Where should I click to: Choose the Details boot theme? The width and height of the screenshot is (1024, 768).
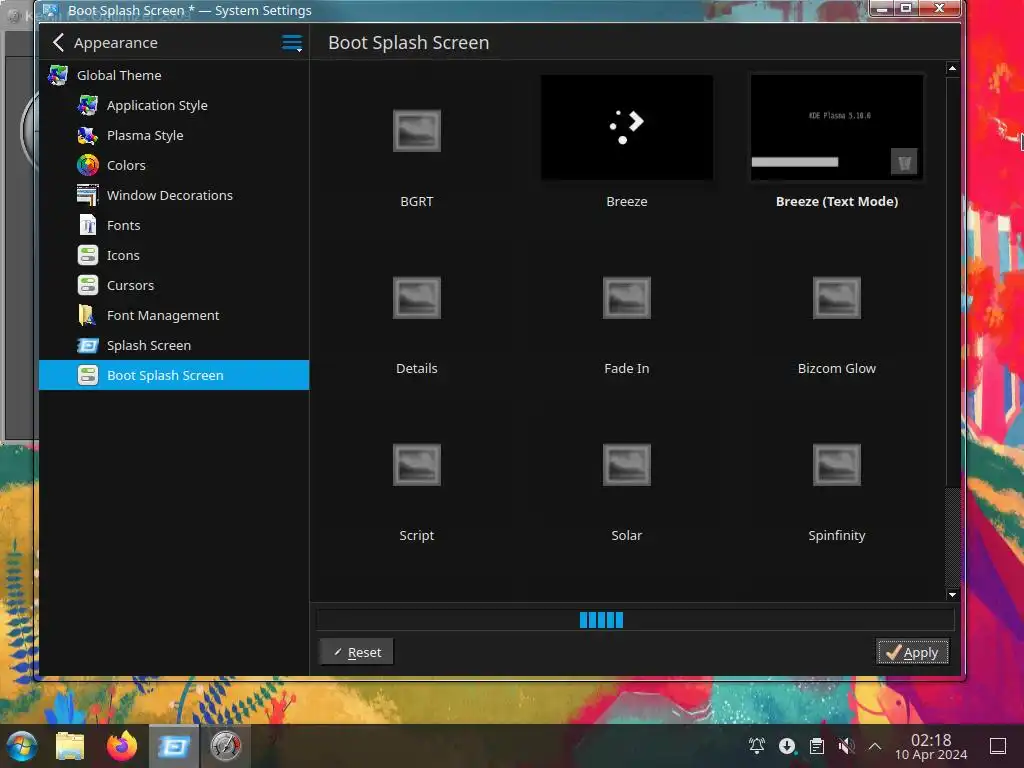417,298
